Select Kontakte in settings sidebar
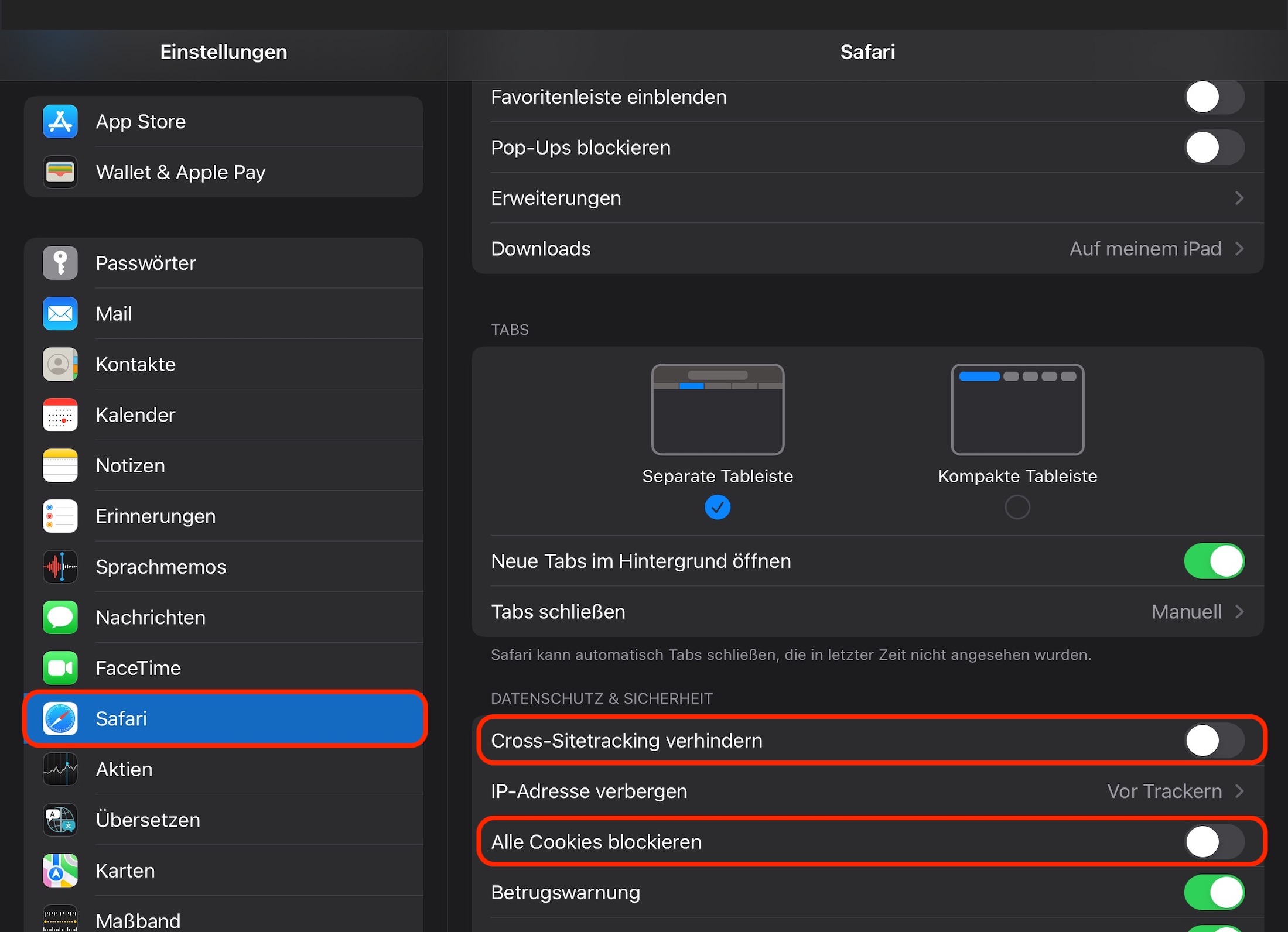1288x932 pixels. point(224,364)
